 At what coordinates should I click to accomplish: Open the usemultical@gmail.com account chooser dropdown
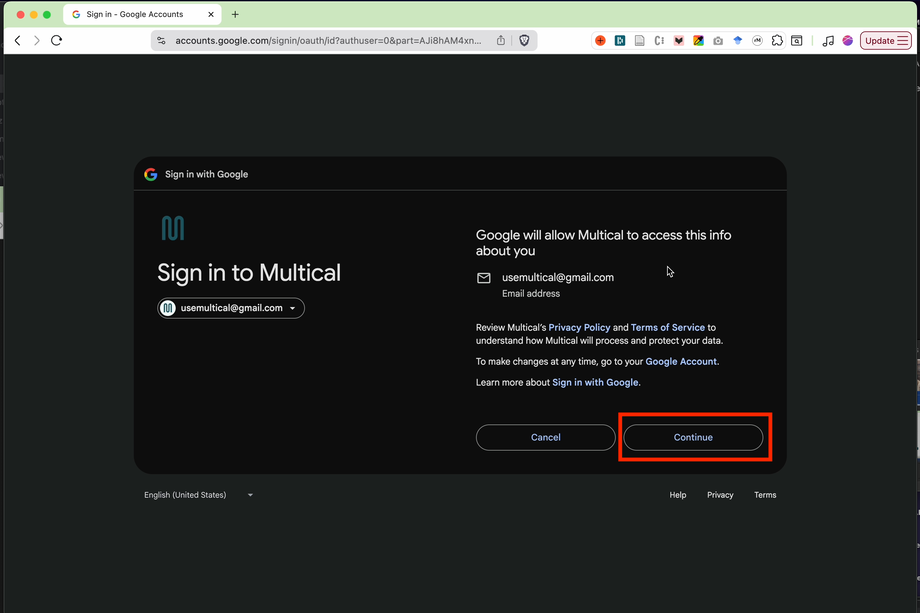point(230,307)
